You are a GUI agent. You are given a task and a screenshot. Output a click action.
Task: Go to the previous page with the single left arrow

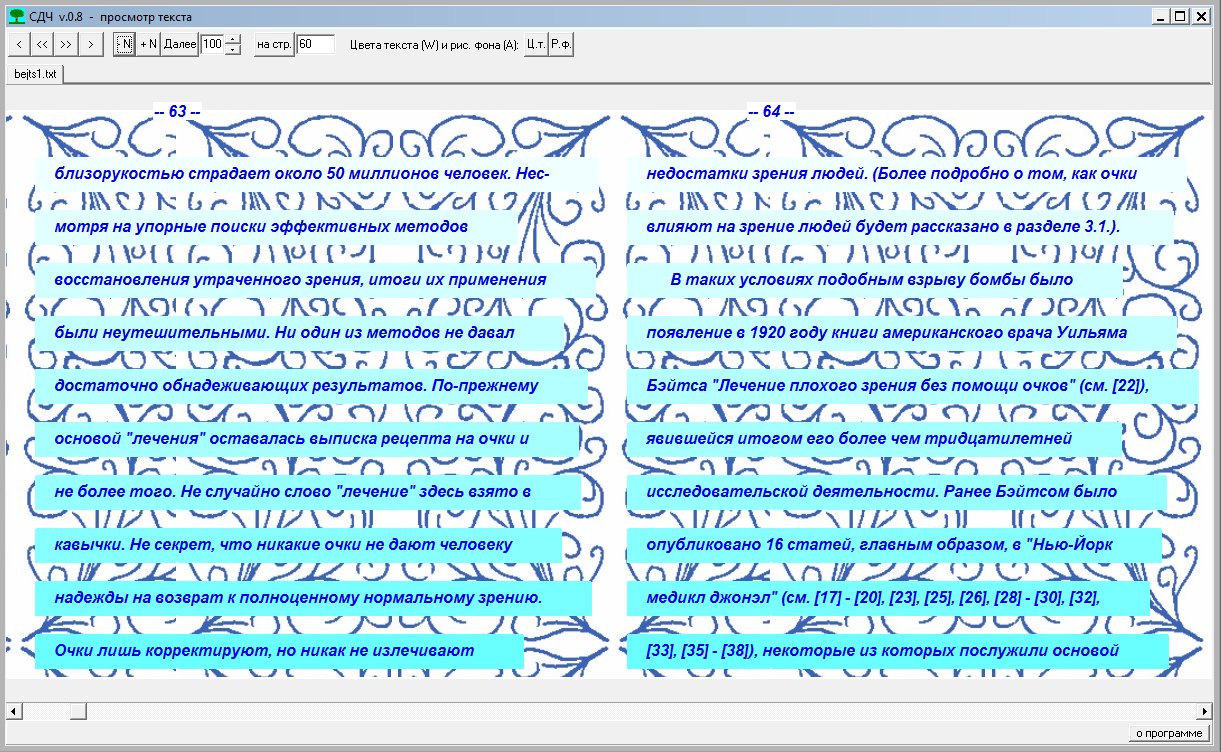19,44
